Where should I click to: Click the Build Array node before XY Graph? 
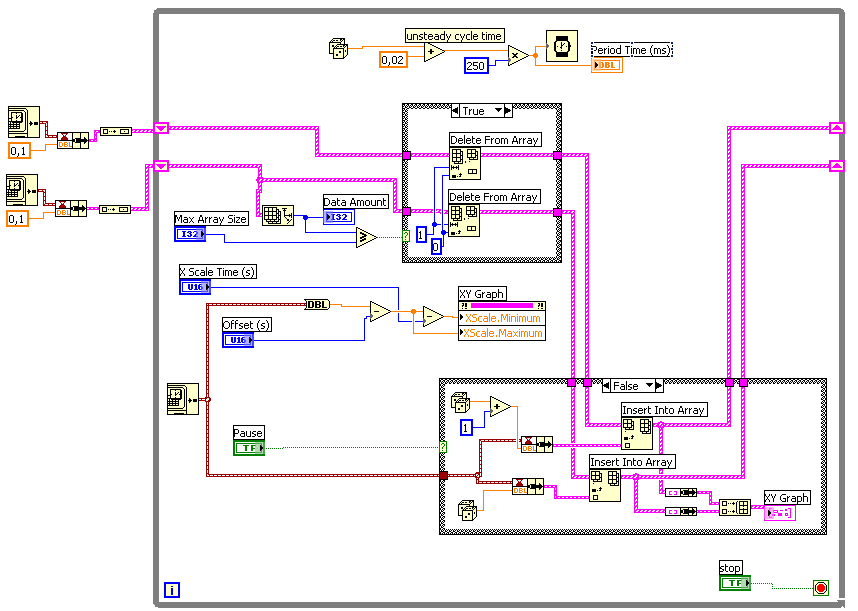click(x=734, y=507)
